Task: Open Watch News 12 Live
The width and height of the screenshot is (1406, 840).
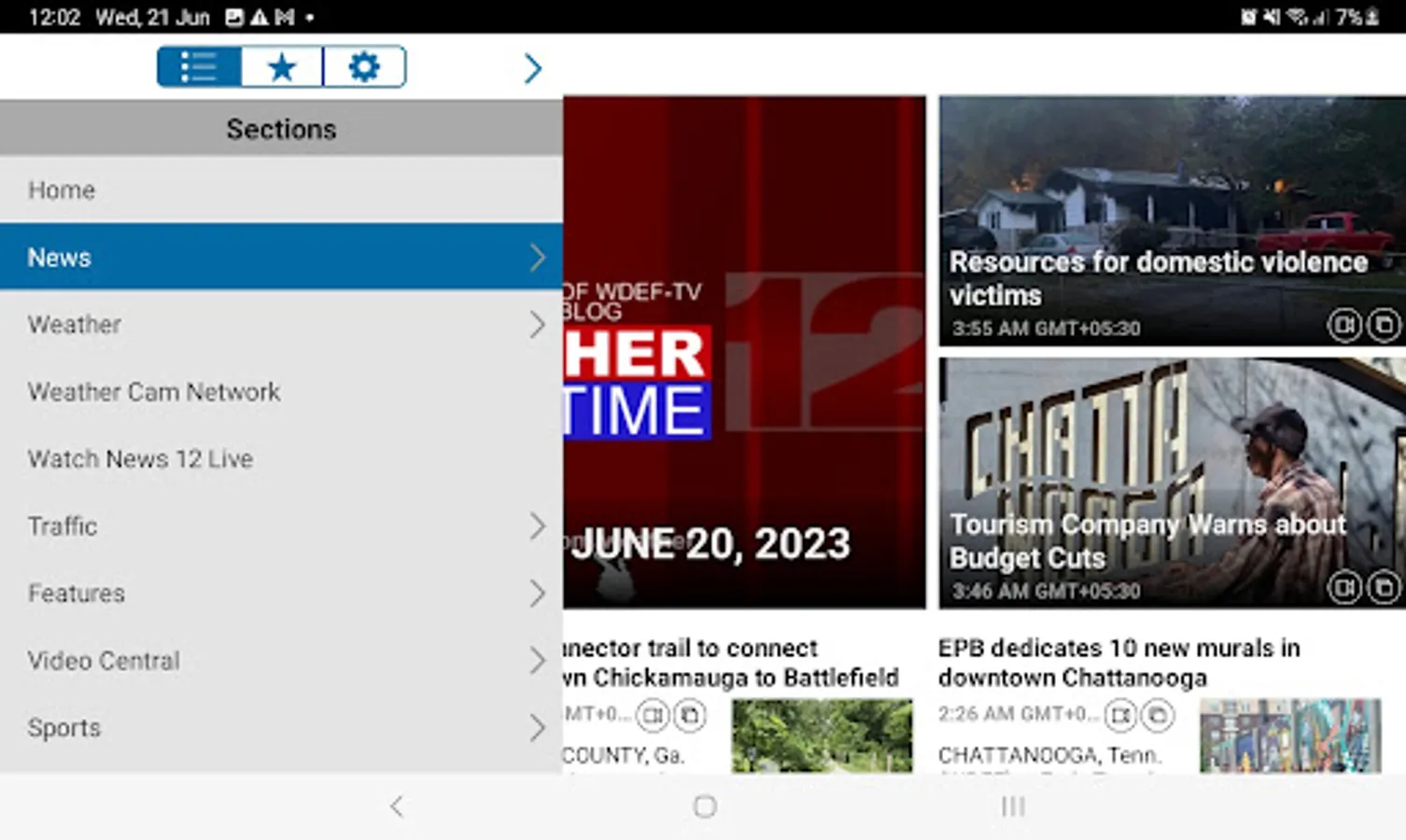Action: tap(281, 458)
